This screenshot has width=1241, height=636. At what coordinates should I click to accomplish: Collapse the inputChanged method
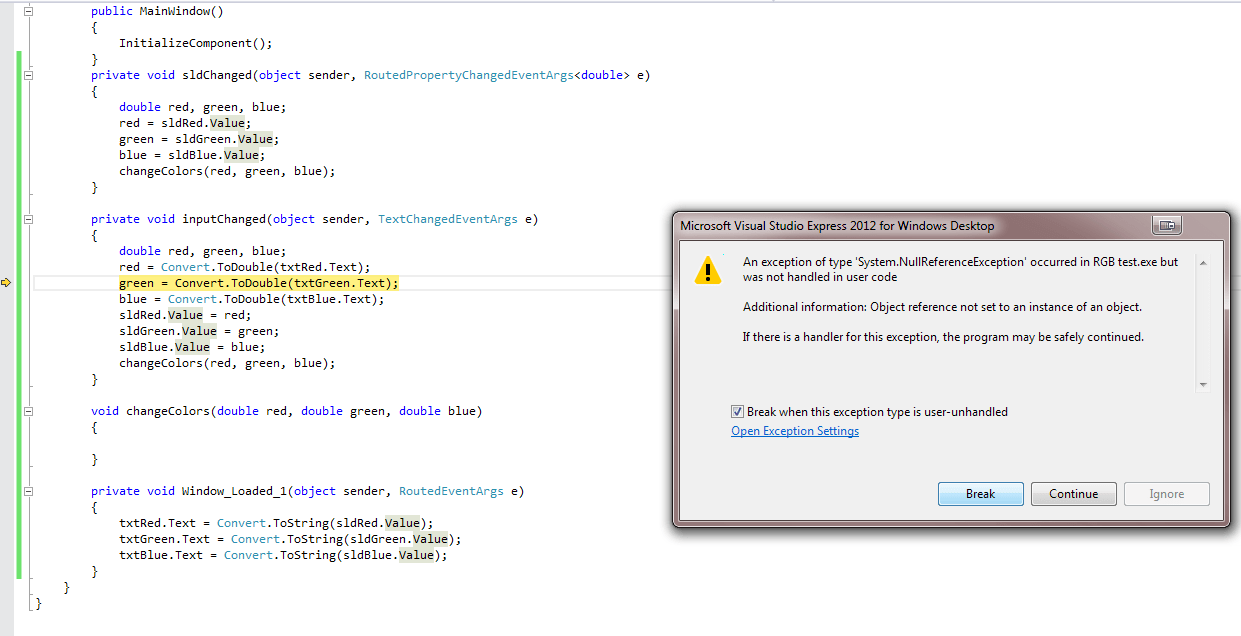[x=28, y=219]
